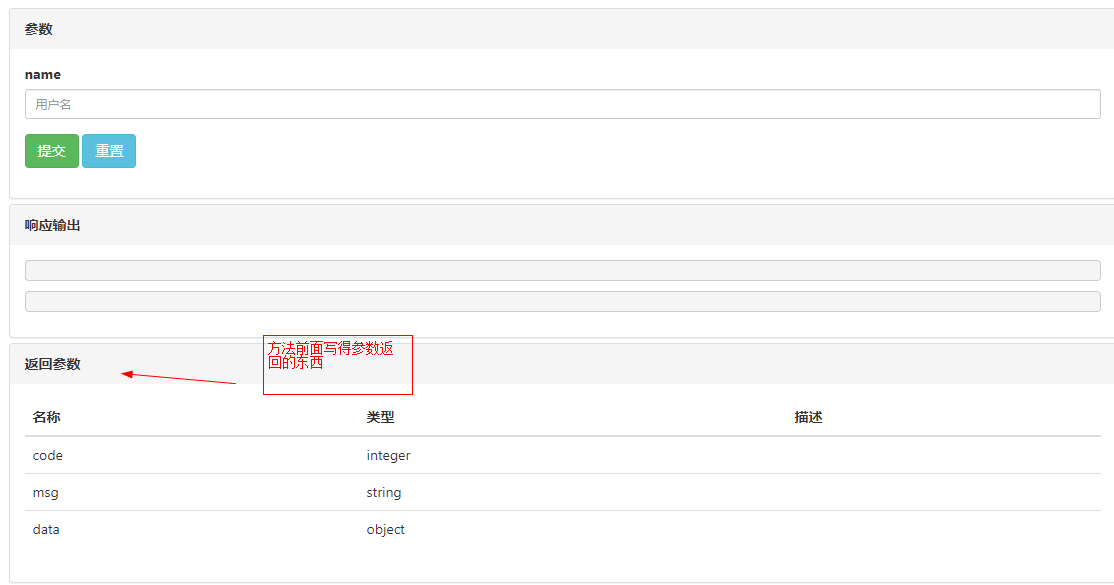This screenshot has width=1114, height=585.
Task: Open the string type link
Action: [x=385, y=492]
